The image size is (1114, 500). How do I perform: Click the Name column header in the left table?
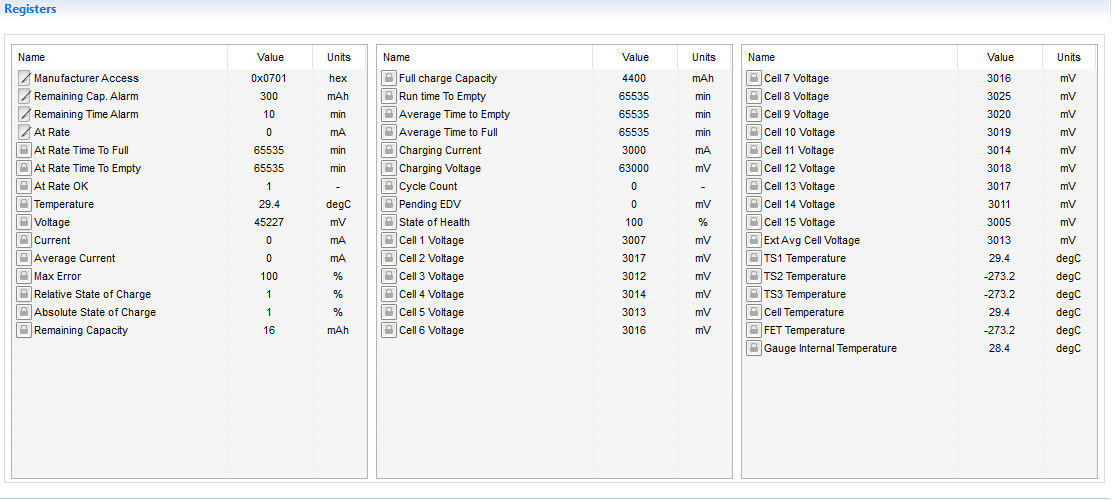pos(120,58)
